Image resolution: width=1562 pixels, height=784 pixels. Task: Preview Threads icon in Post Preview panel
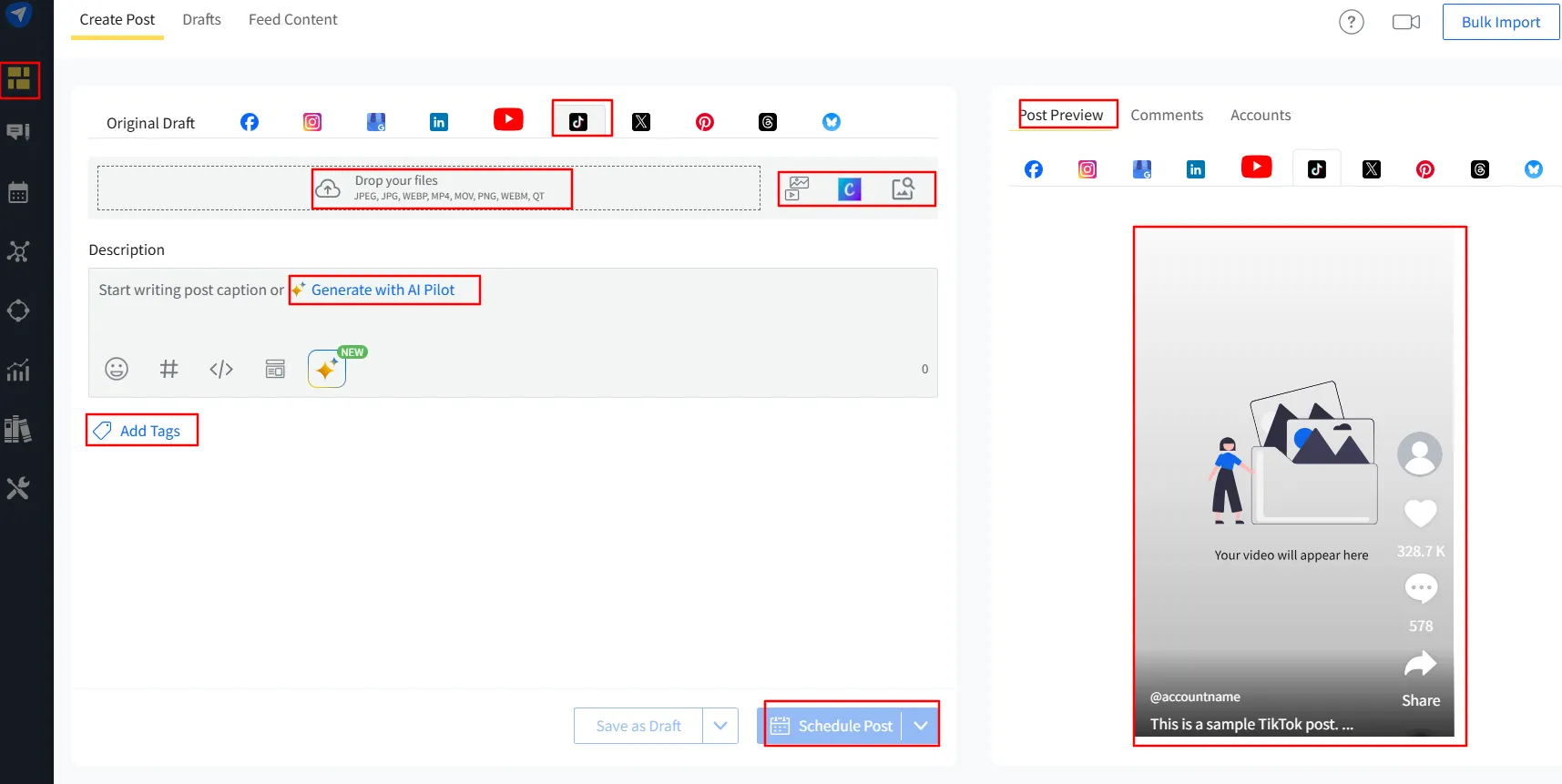click(1480, 169)
